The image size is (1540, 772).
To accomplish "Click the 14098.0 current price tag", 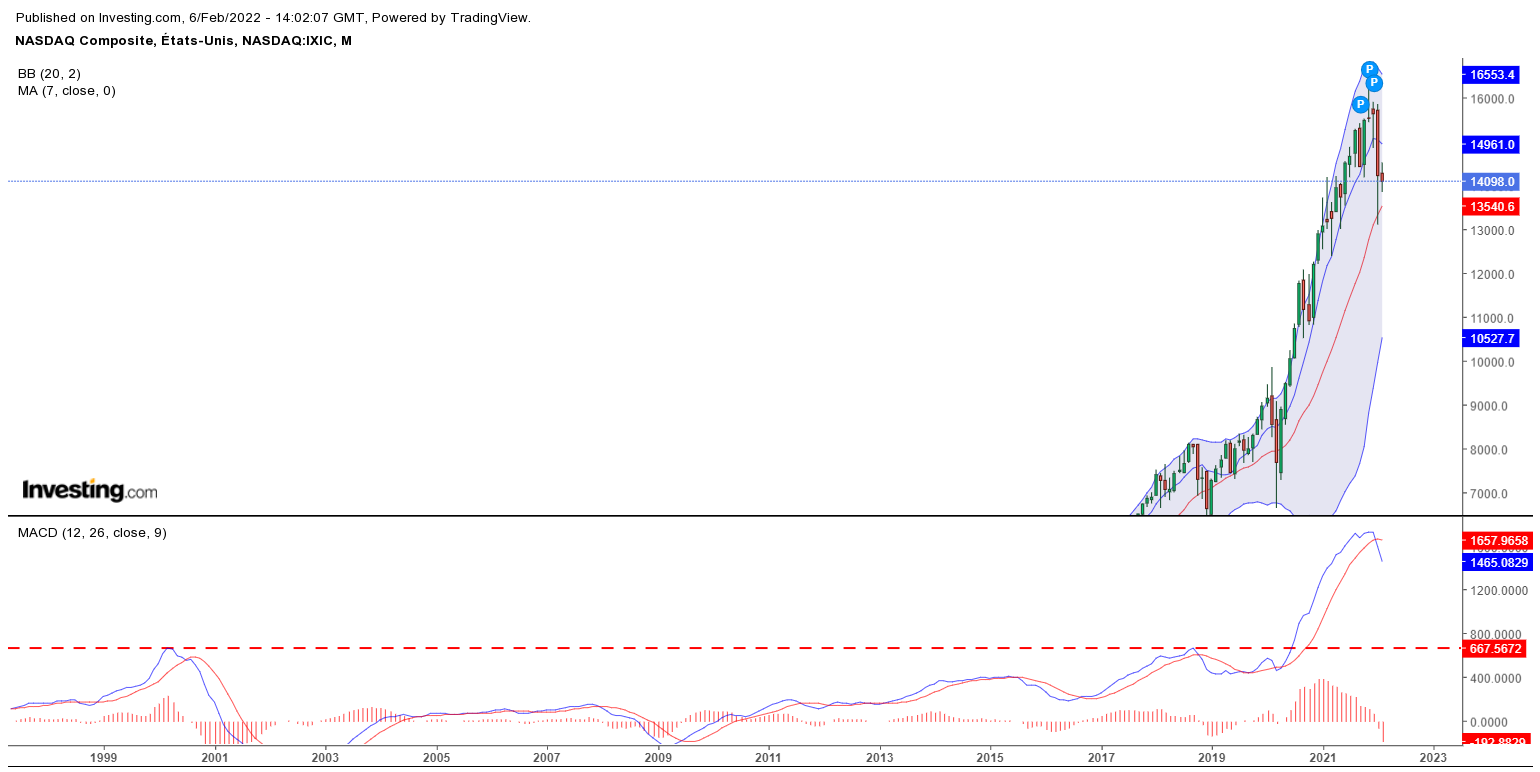I will pyautogui.click(x=1492, y=181).
